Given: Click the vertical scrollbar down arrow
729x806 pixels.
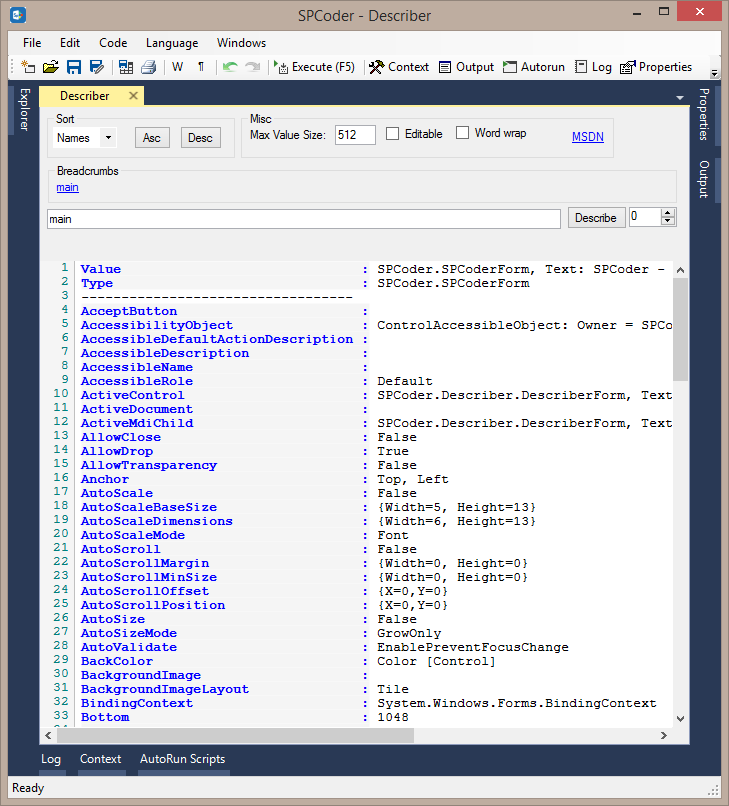Looking at the screenshot, I should [680, 719].
